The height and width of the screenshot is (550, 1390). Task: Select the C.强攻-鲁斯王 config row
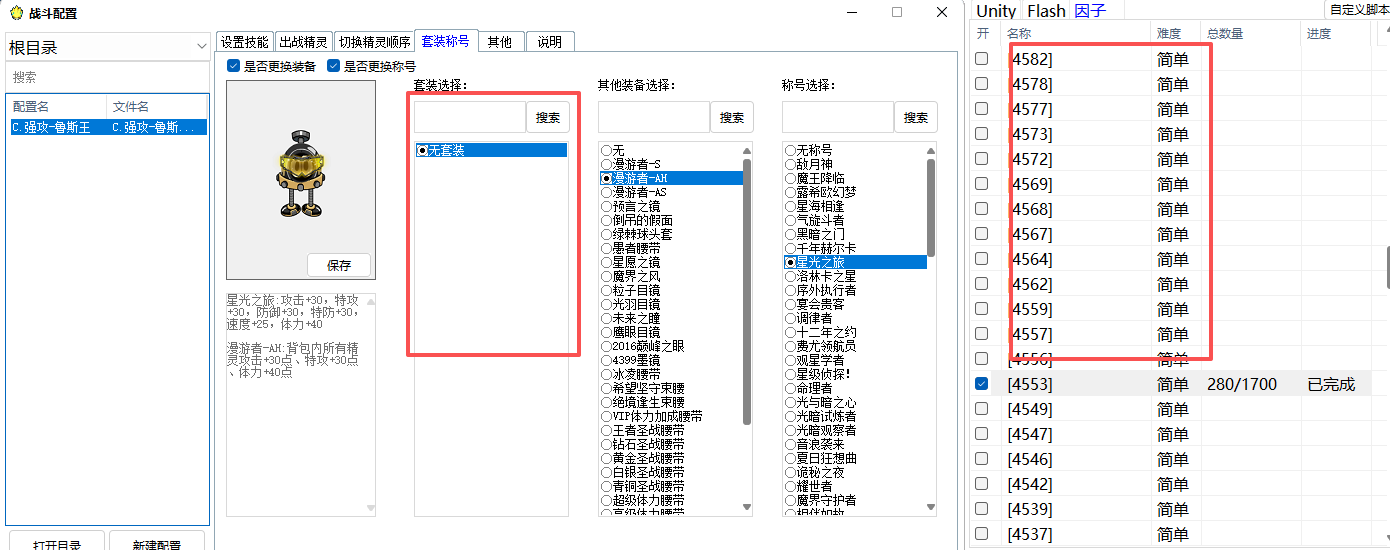pyautogui.click(x=107, y=127)
